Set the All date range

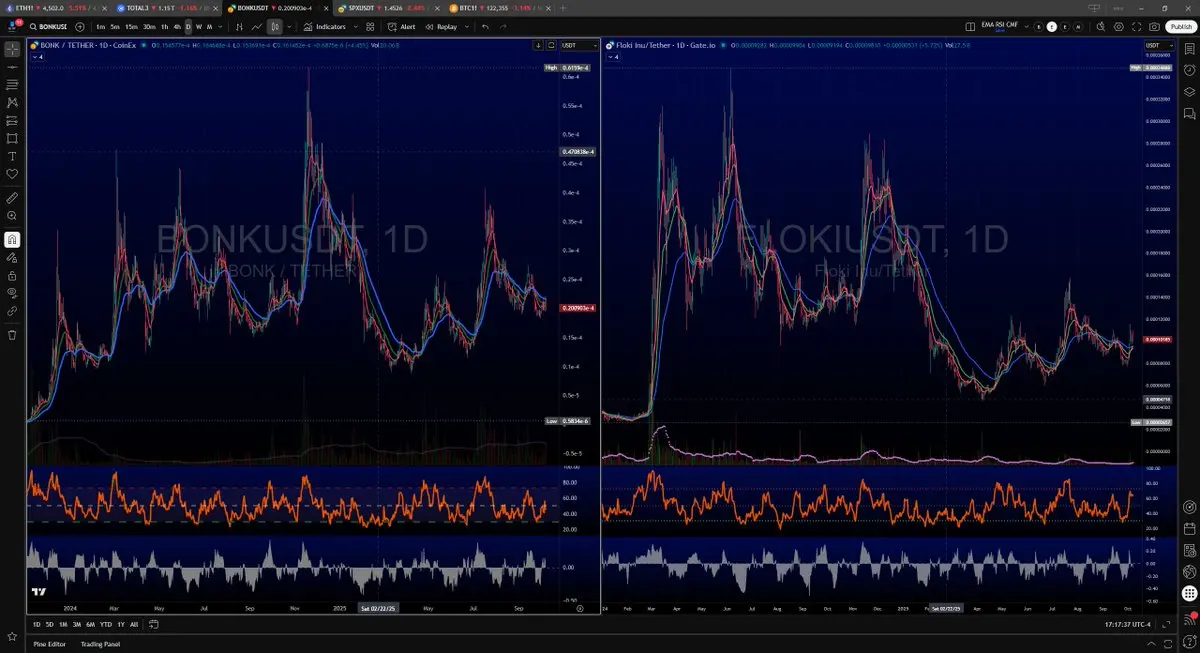pos(134,624)
